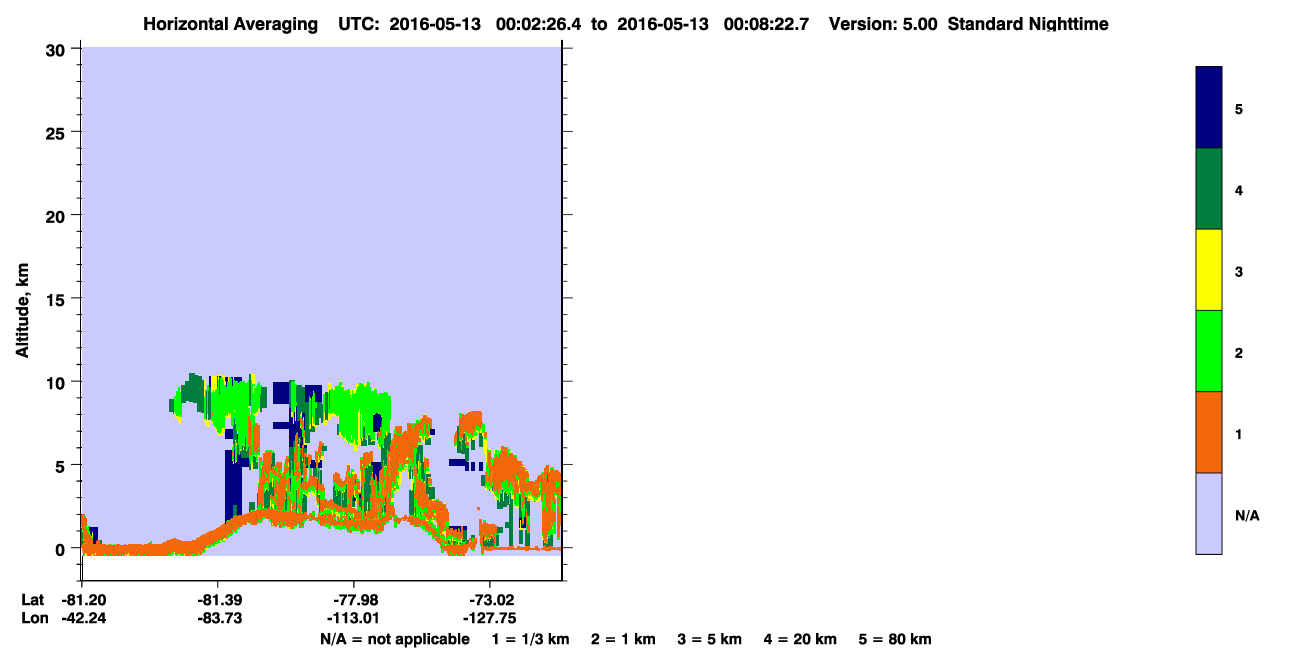Click legend text '3 = 5 km'

tap(710, 639)
